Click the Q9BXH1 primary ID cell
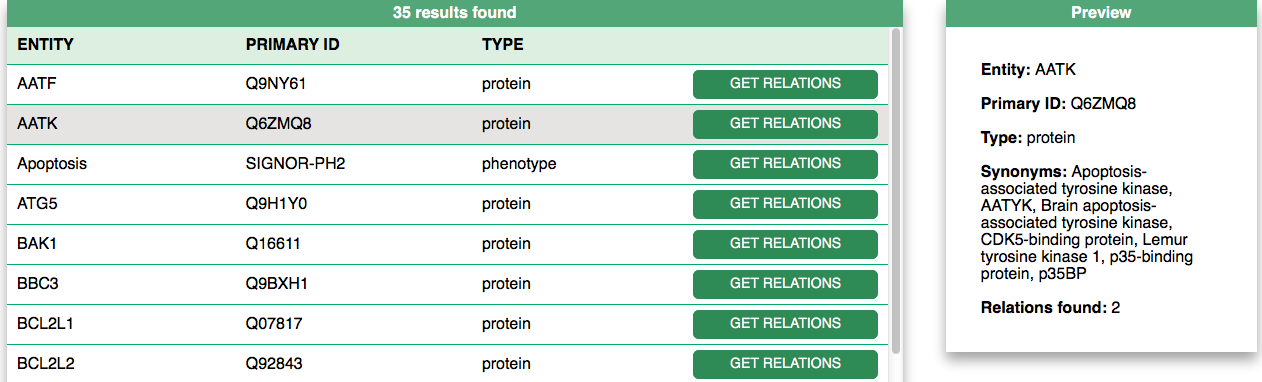The image size is (1262, 382). pos(277,284)
